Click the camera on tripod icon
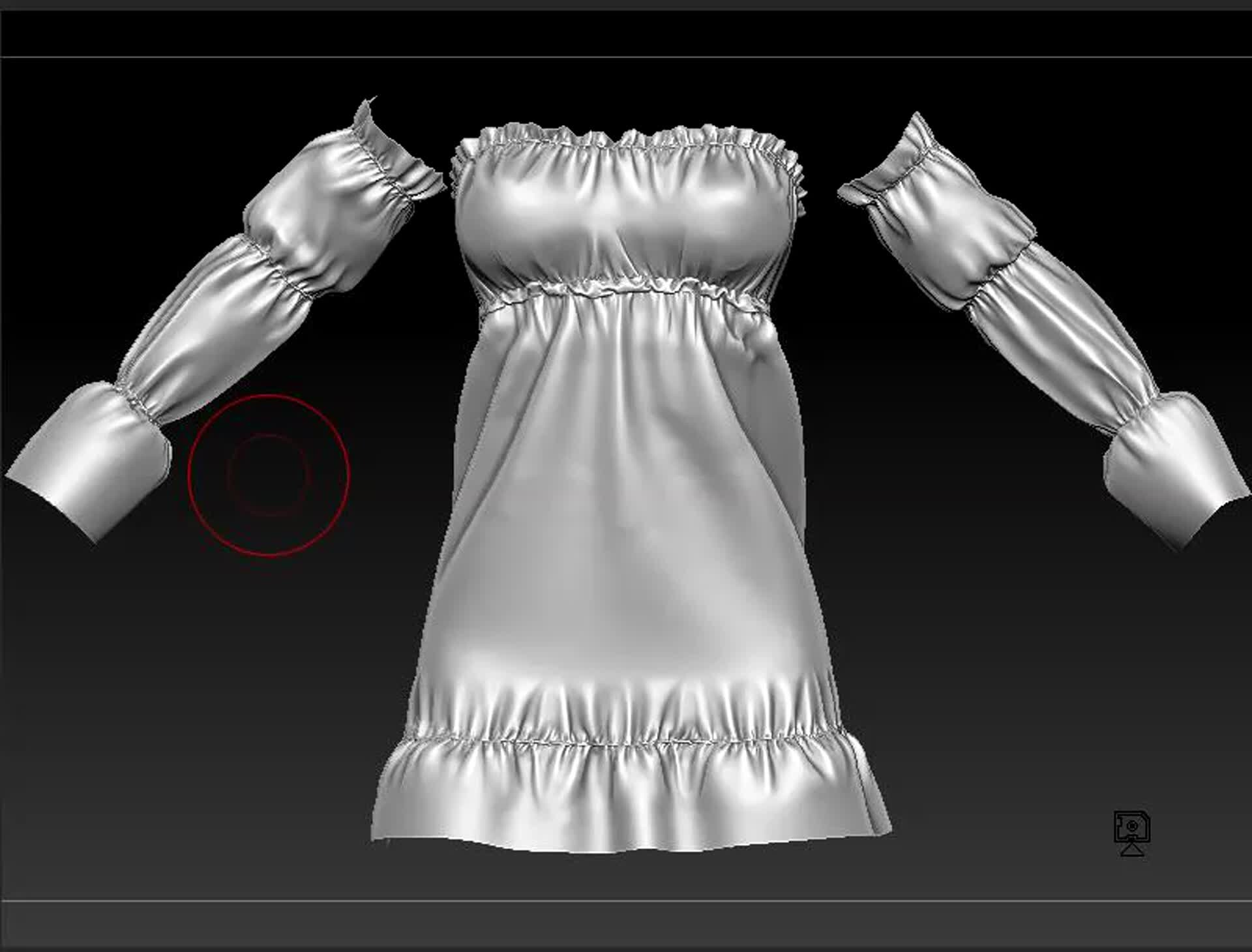The height and width of the screenshot is (952, 1252). [x=1132, y=833]
